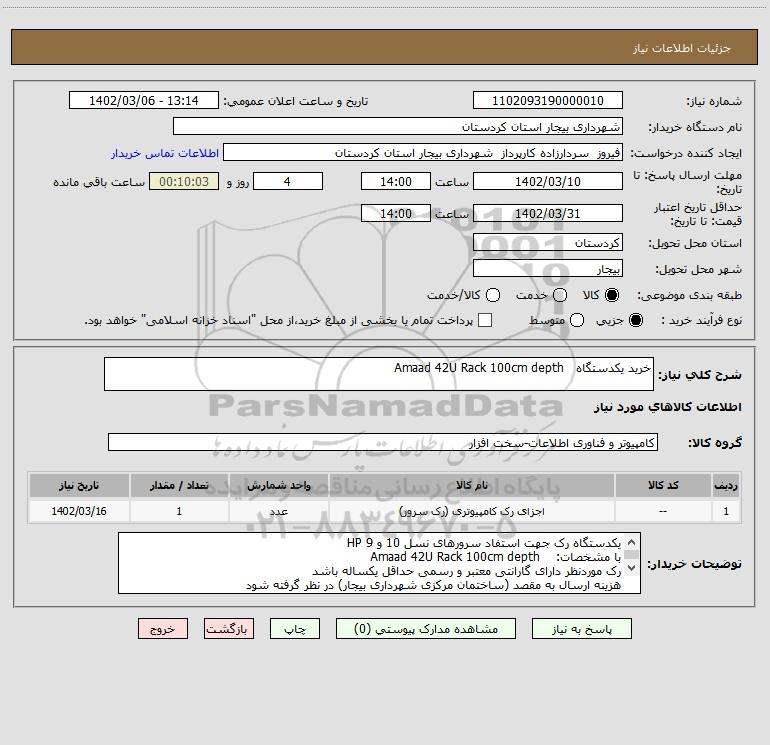Click the delivery city field بیجار

pyautogui.click(x=548, y=269)
